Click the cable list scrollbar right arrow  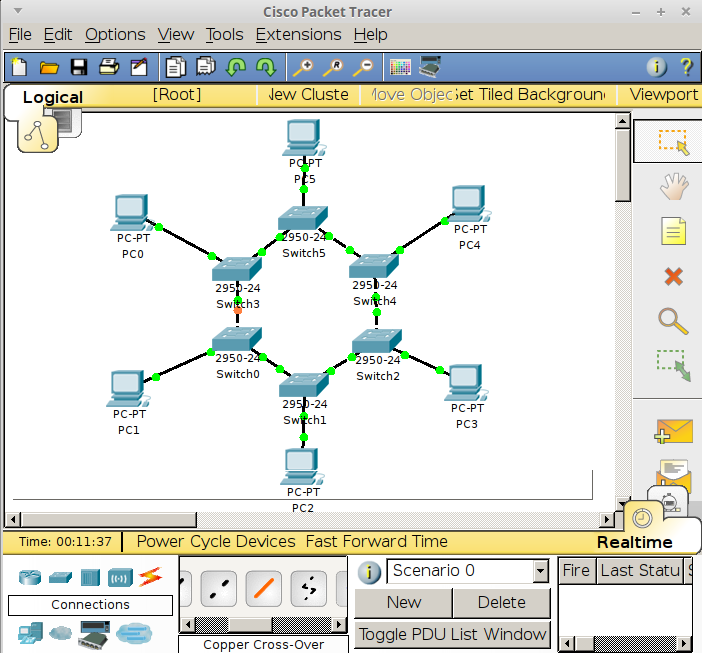339,624
